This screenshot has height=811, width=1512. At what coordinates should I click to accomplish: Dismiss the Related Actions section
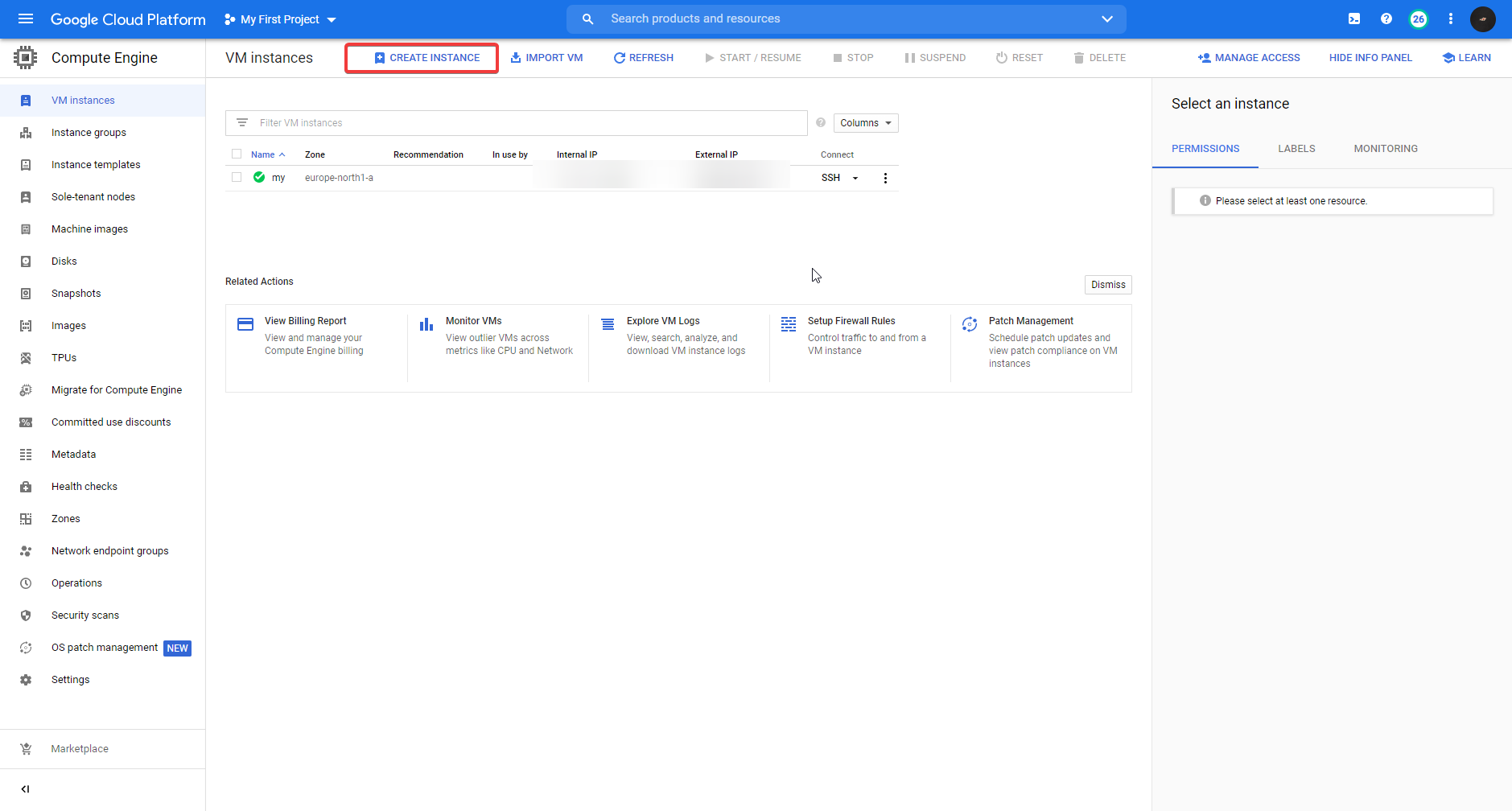(x=1108, y=285)
